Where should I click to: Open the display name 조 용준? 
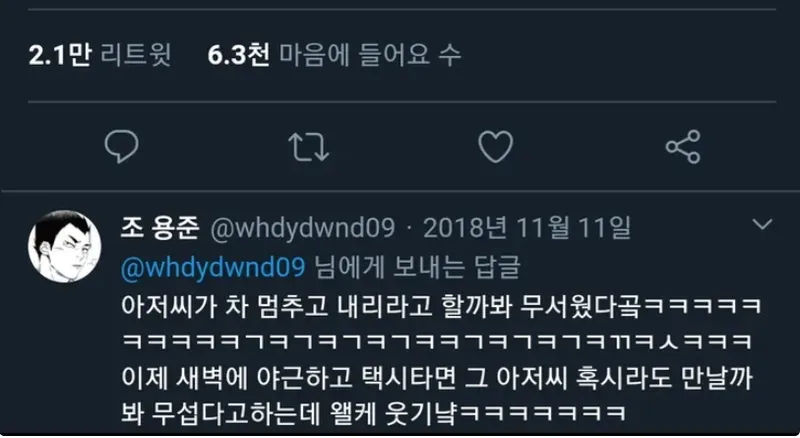point(160,228)
